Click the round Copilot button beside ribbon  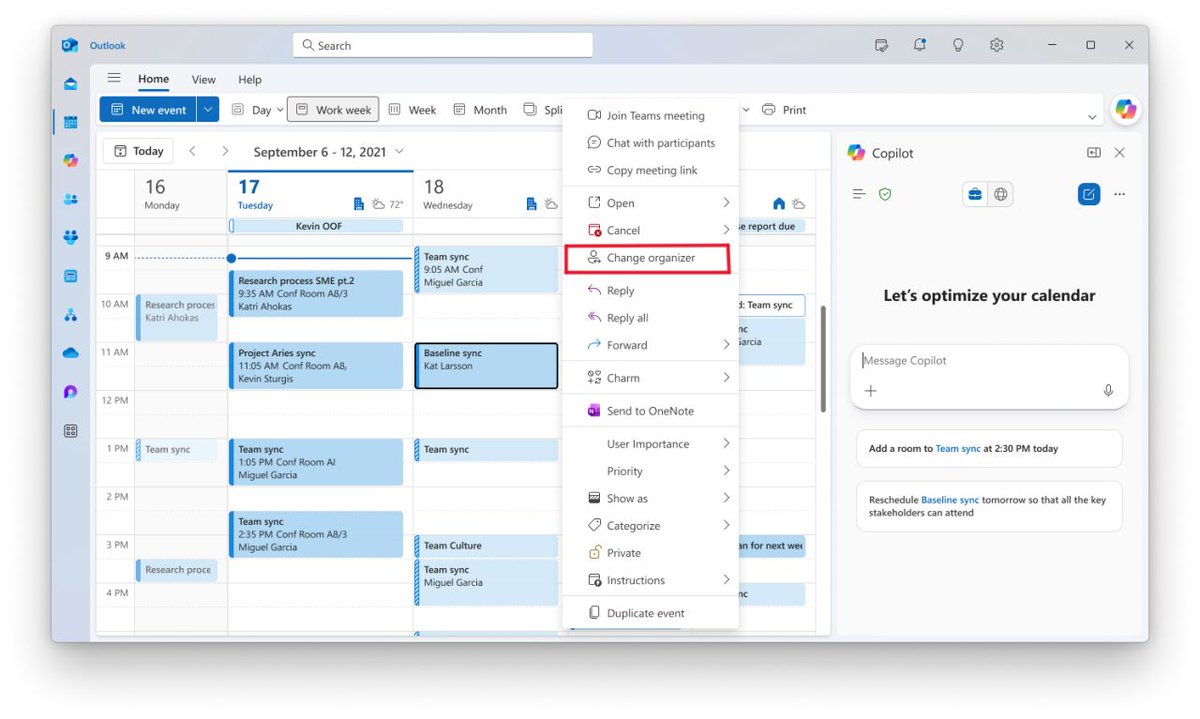[x=1127, y=109]
